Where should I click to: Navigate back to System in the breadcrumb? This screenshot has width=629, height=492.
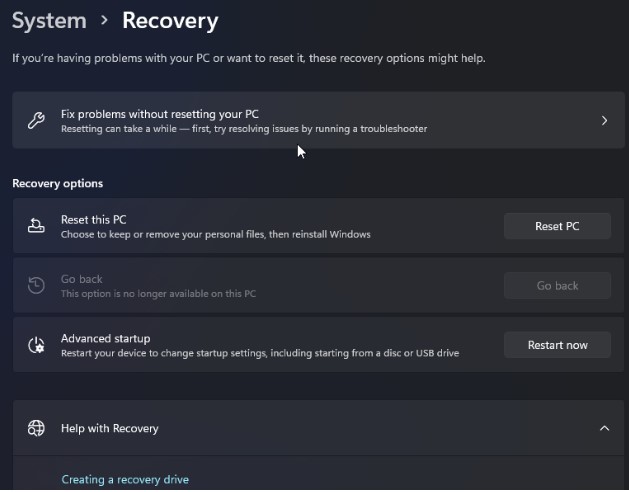pos(48,19)
